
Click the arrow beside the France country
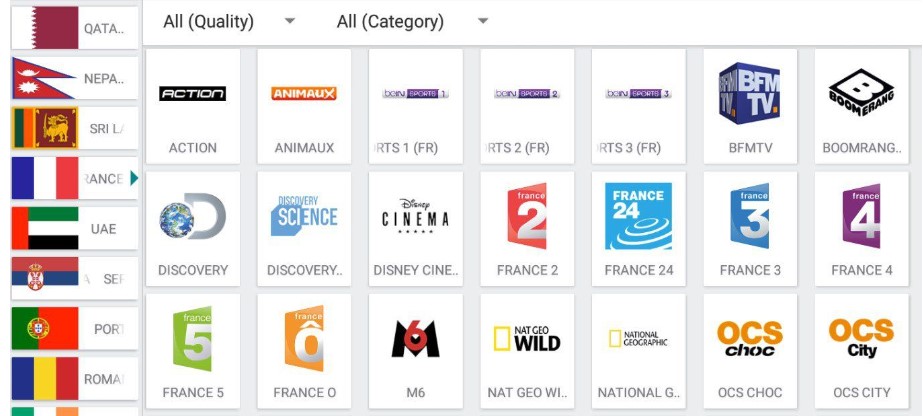134,178
